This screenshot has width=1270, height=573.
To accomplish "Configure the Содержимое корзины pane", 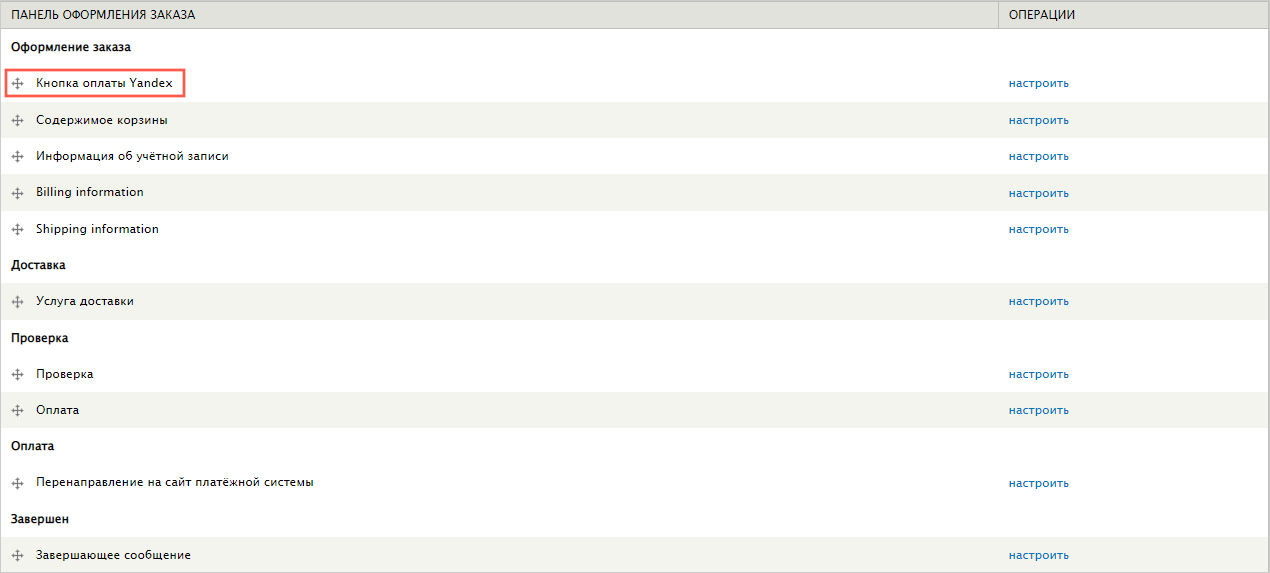I will 1038,120.
